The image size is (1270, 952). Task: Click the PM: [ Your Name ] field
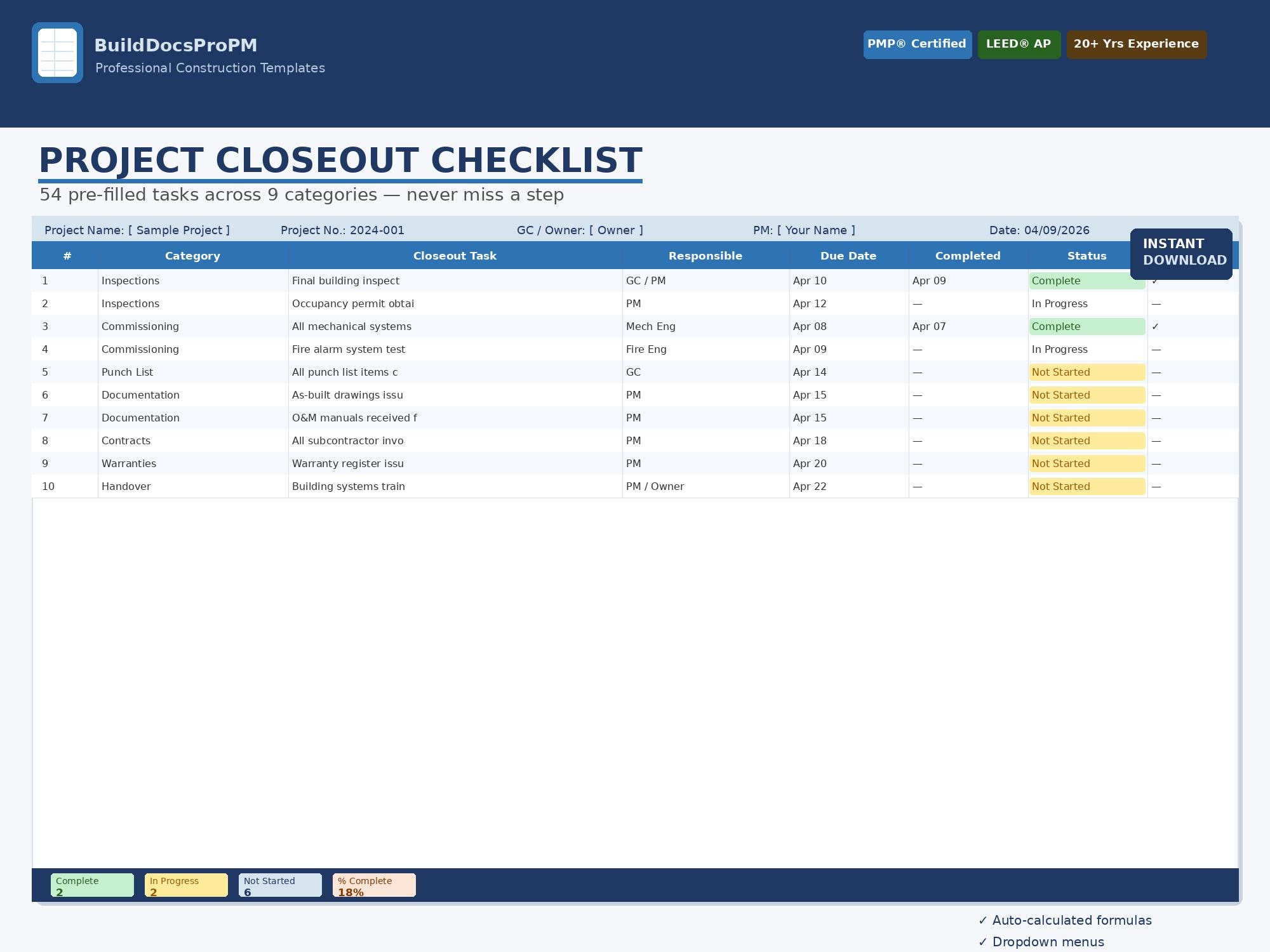click(804, 230)
